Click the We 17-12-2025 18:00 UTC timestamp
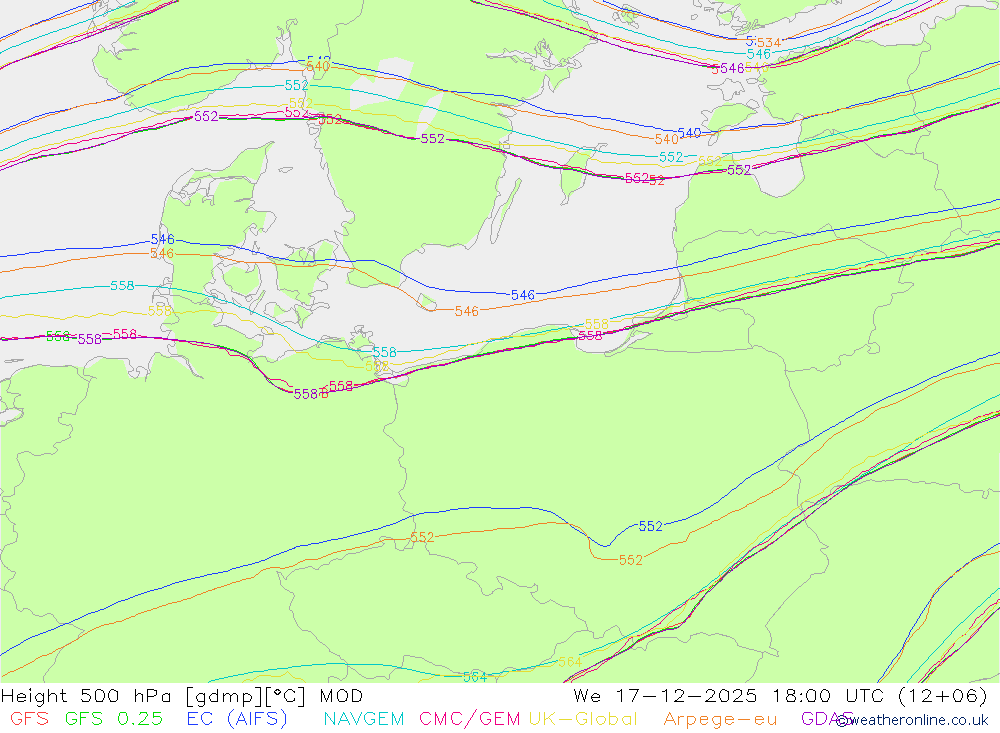The height and width of the screenshot is (733, 1000). [x=780, y=696]
